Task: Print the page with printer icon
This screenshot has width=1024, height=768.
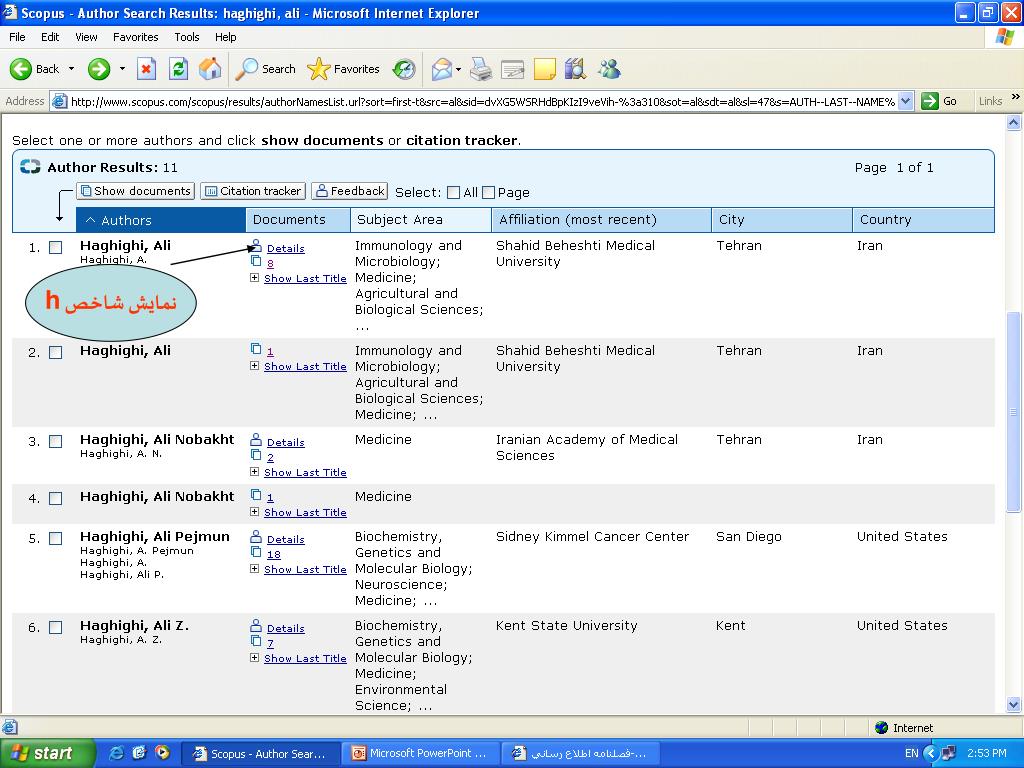Action: tap(481, 69)
